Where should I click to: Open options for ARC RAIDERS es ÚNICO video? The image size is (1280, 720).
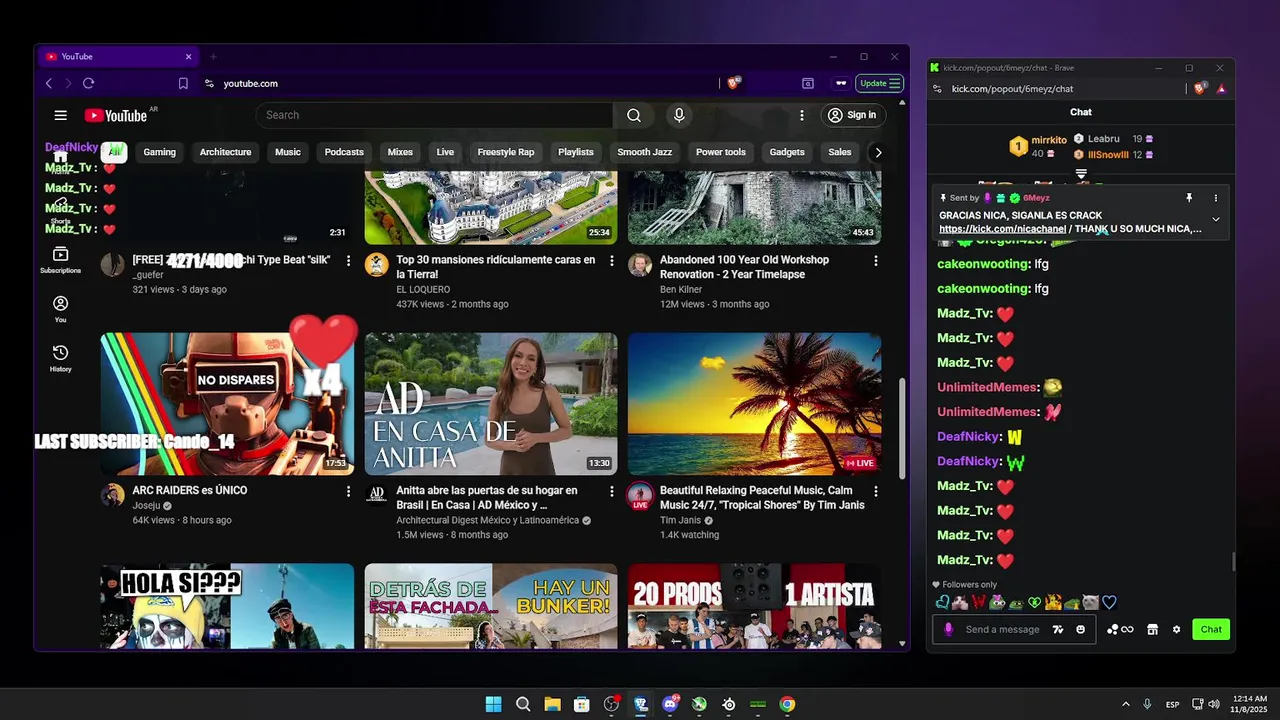pyautogui.click(x=348, y=491)
